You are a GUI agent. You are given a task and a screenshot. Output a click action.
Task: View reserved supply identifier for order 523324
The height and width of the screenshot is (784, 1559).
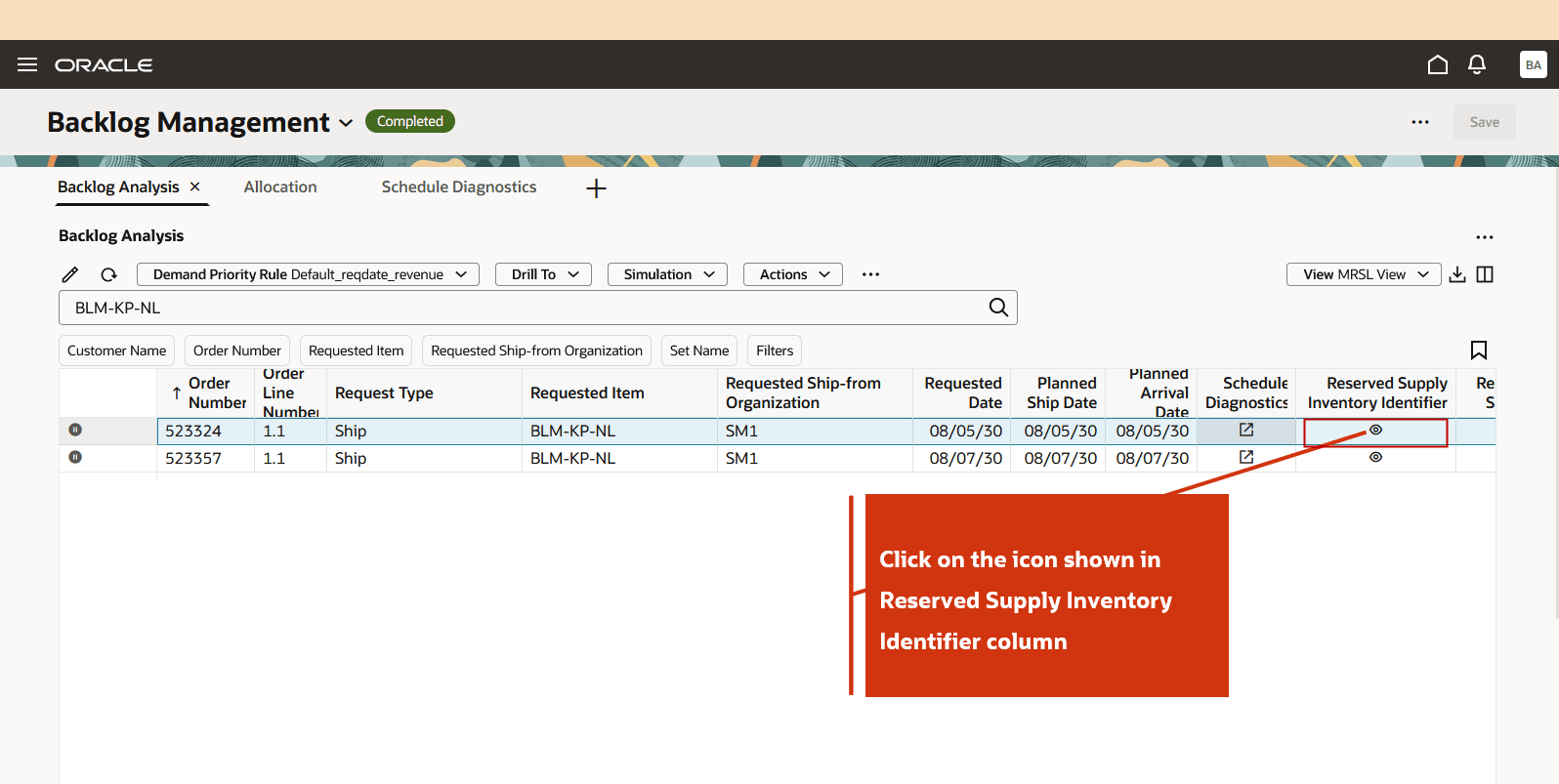(1375, 430)
